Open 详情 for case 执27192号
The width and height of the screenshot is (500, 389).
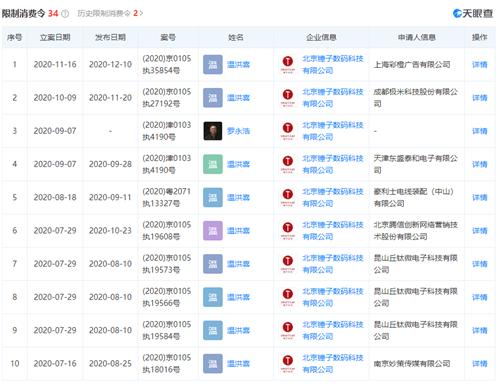click(x=480, y=98)
